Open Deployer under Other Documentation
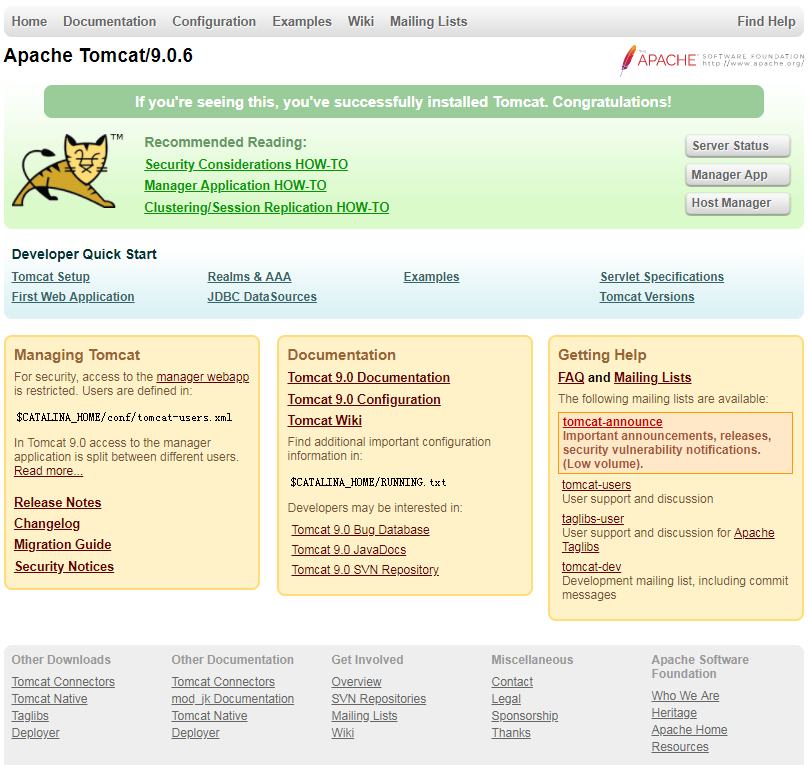 (x=195, y=733)
